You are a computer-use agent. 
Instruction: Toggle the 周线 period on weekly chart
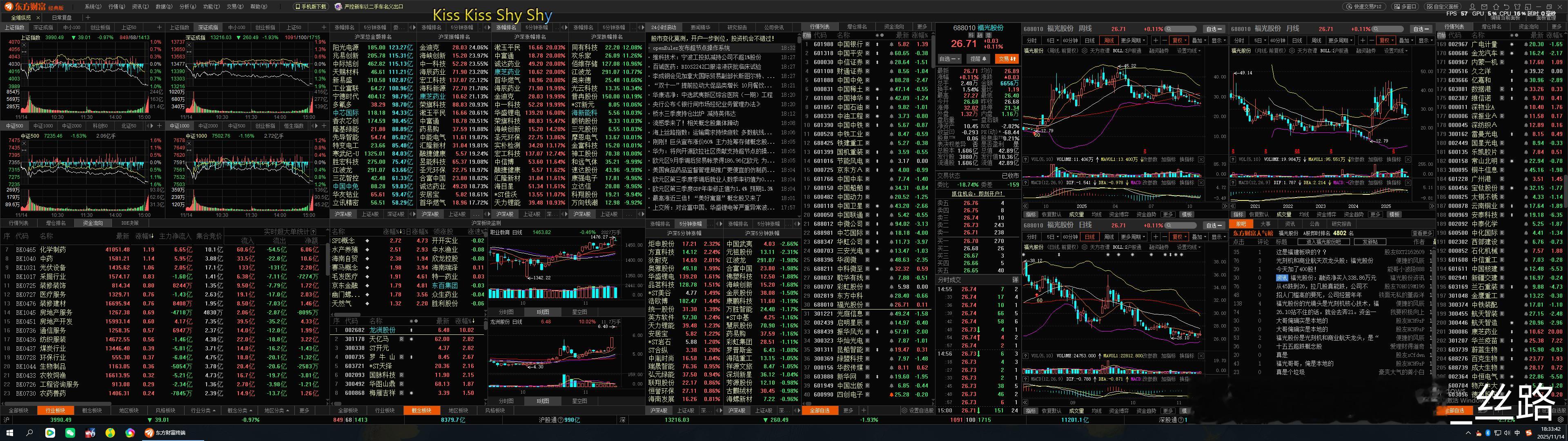click(x=1109, y=40)
